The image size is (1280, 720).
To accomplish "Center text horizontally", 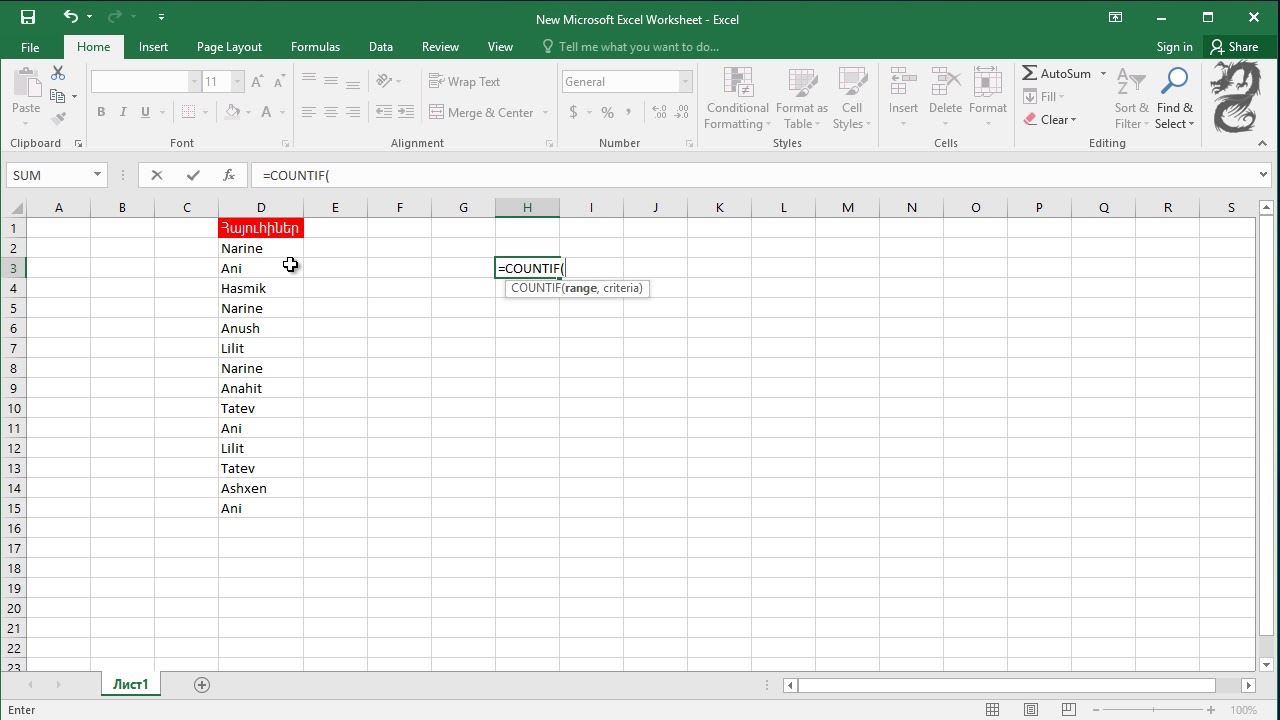I will coord(331,113).
